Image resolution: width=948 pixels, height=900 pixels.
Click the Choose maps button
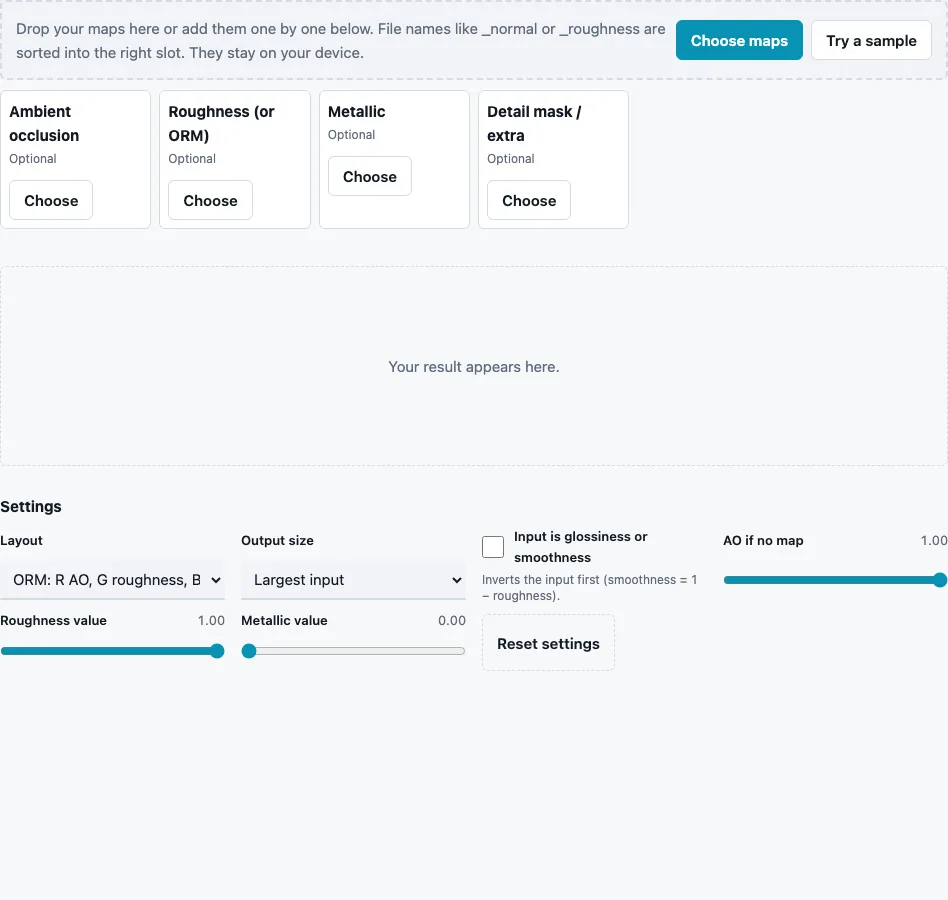[x=739, y=40]
